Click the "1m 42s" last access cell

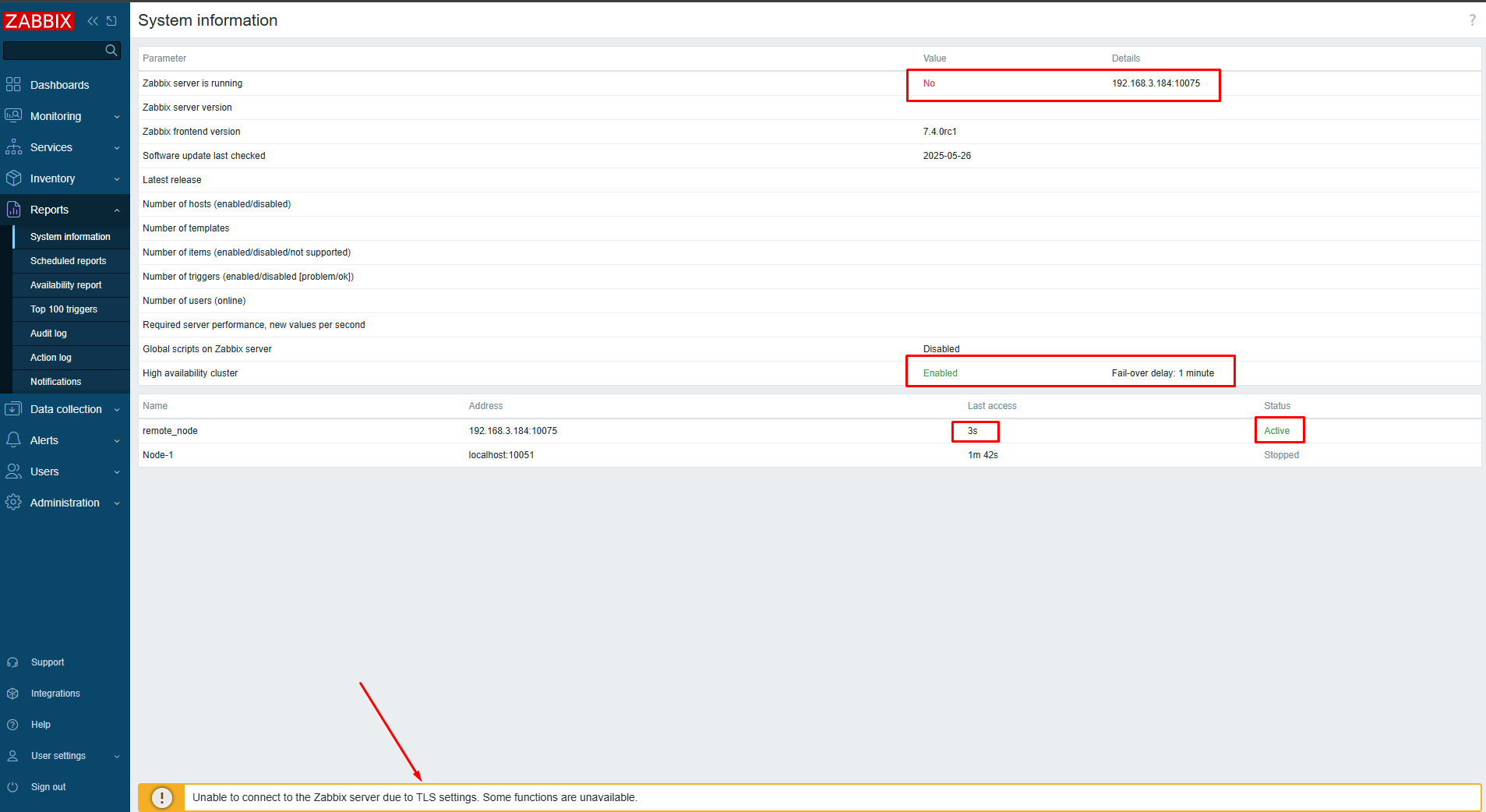[983, 455]
